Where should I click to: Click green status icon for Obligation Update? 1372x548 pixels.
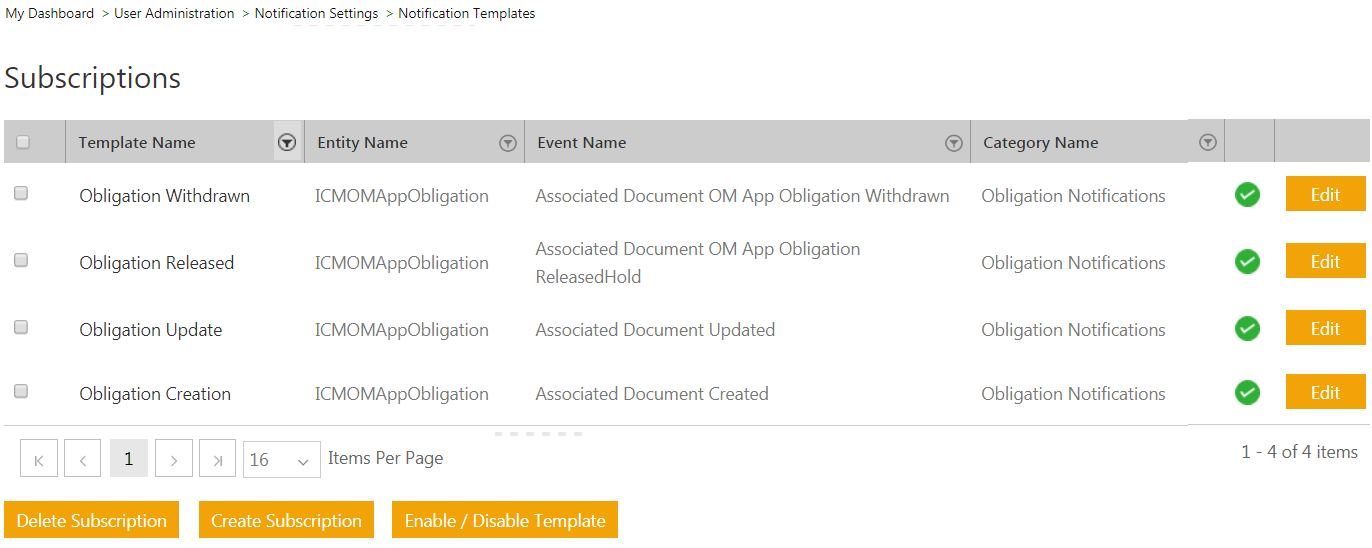[x=1247, y=329]
